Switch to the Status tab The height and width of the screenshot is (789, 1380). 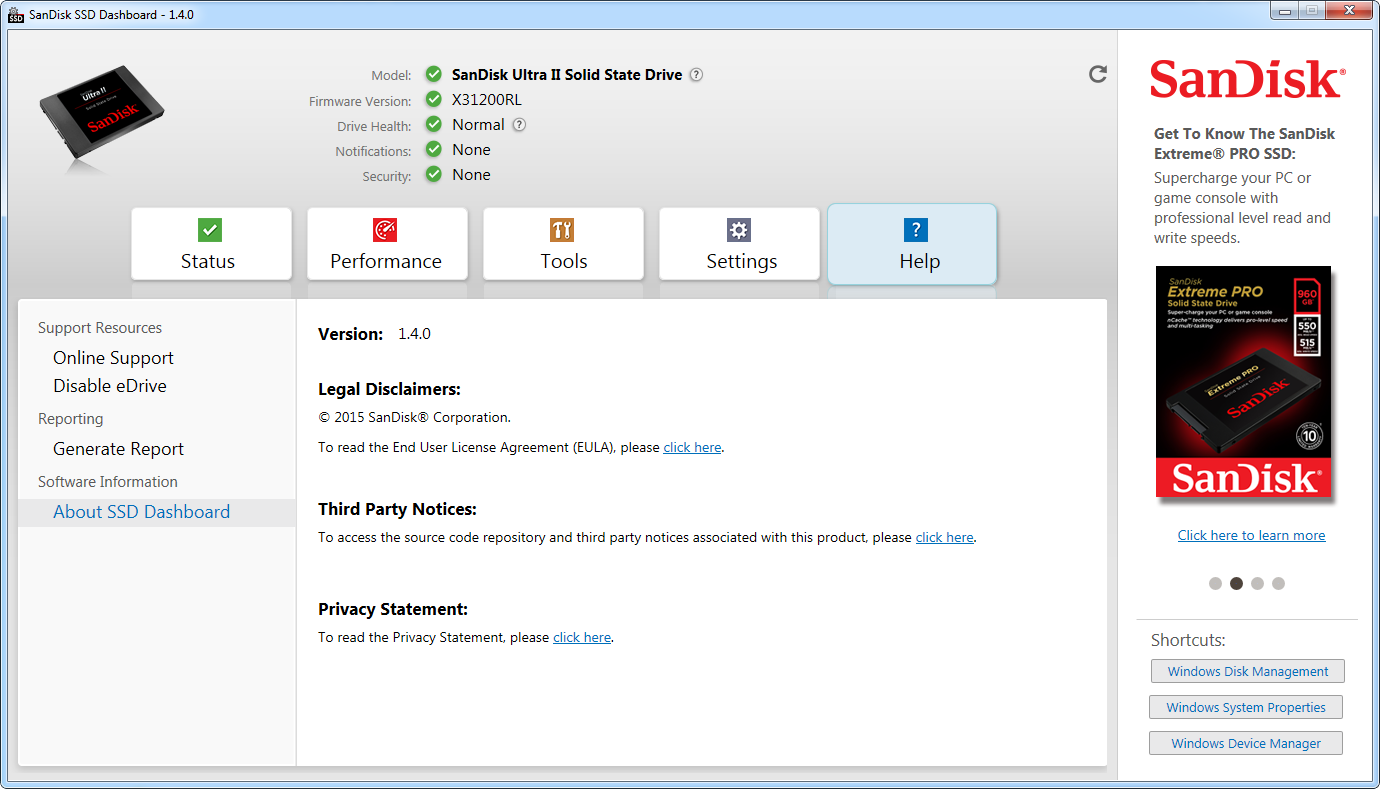click(211, 244)
